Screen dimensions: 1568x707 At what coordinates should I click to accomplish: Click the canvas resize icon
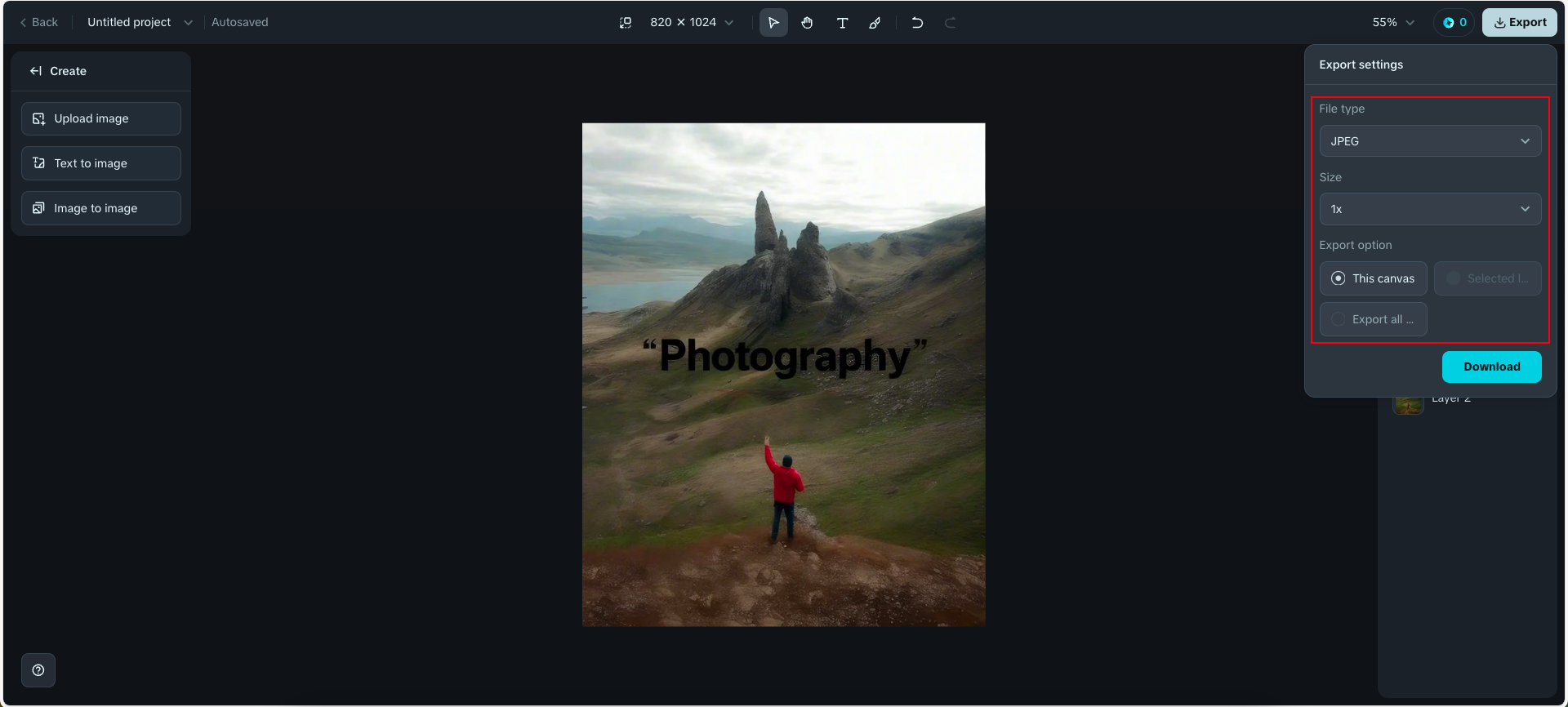(x=626, y=23)
